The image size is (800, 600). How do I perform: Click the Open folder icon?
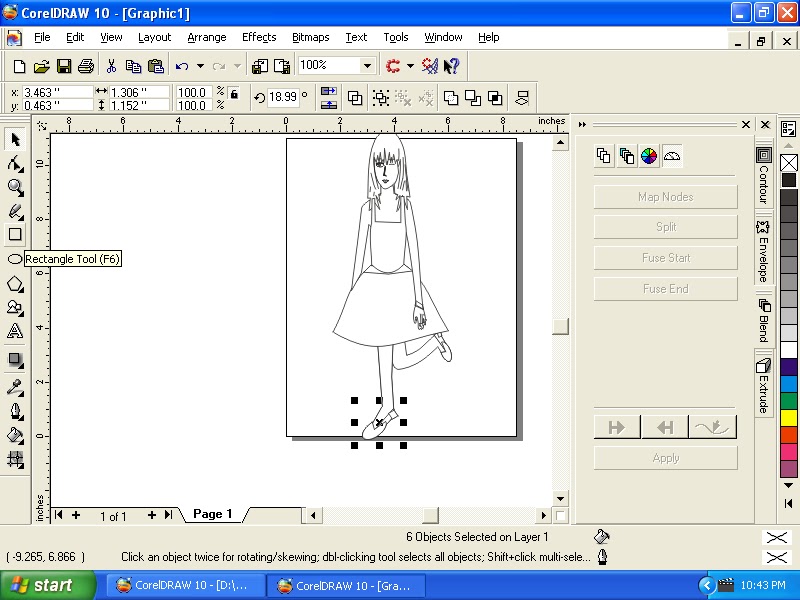tap(42, 66)
